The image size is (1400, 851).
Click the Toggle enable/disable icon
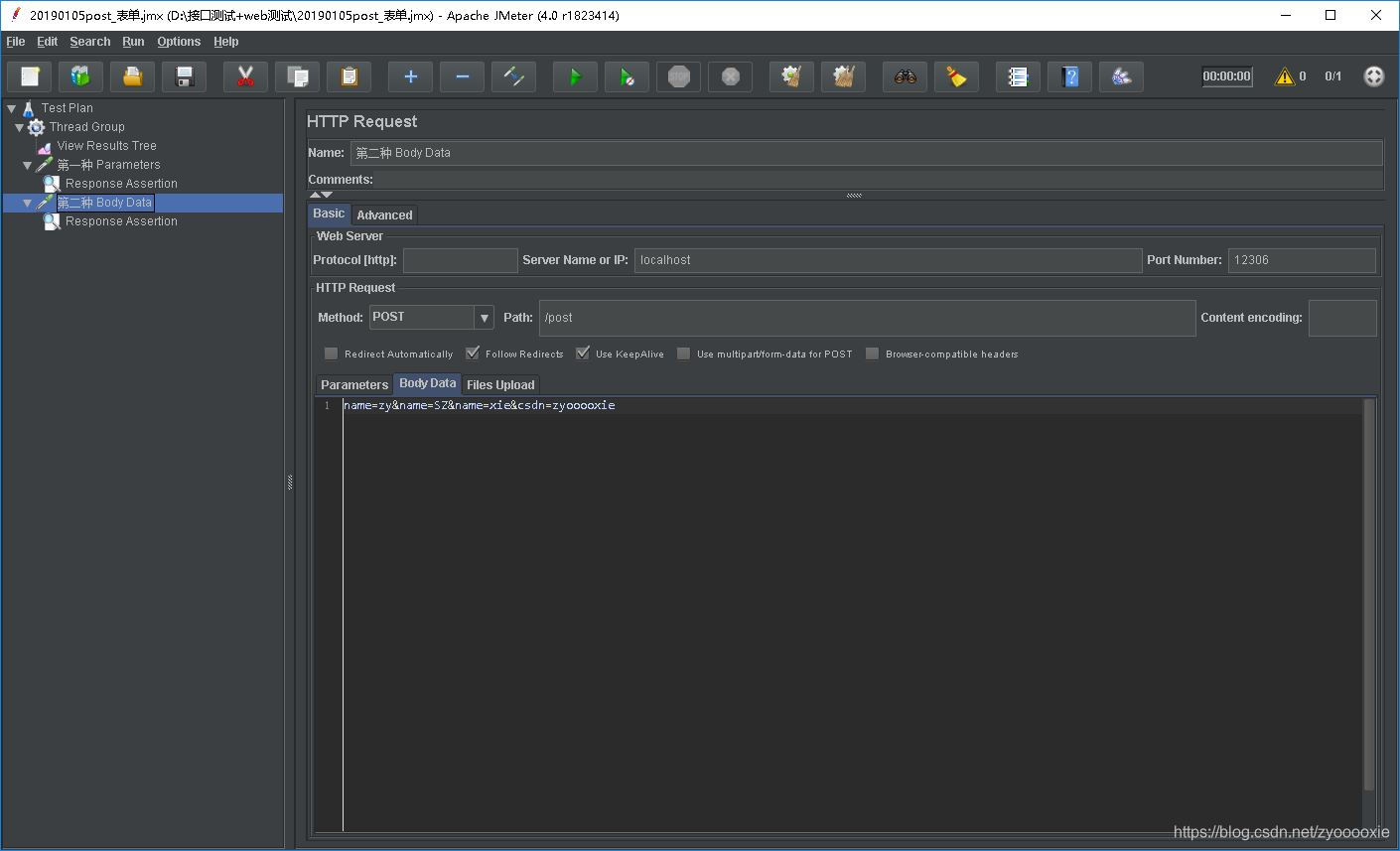[x=513, y=76]
